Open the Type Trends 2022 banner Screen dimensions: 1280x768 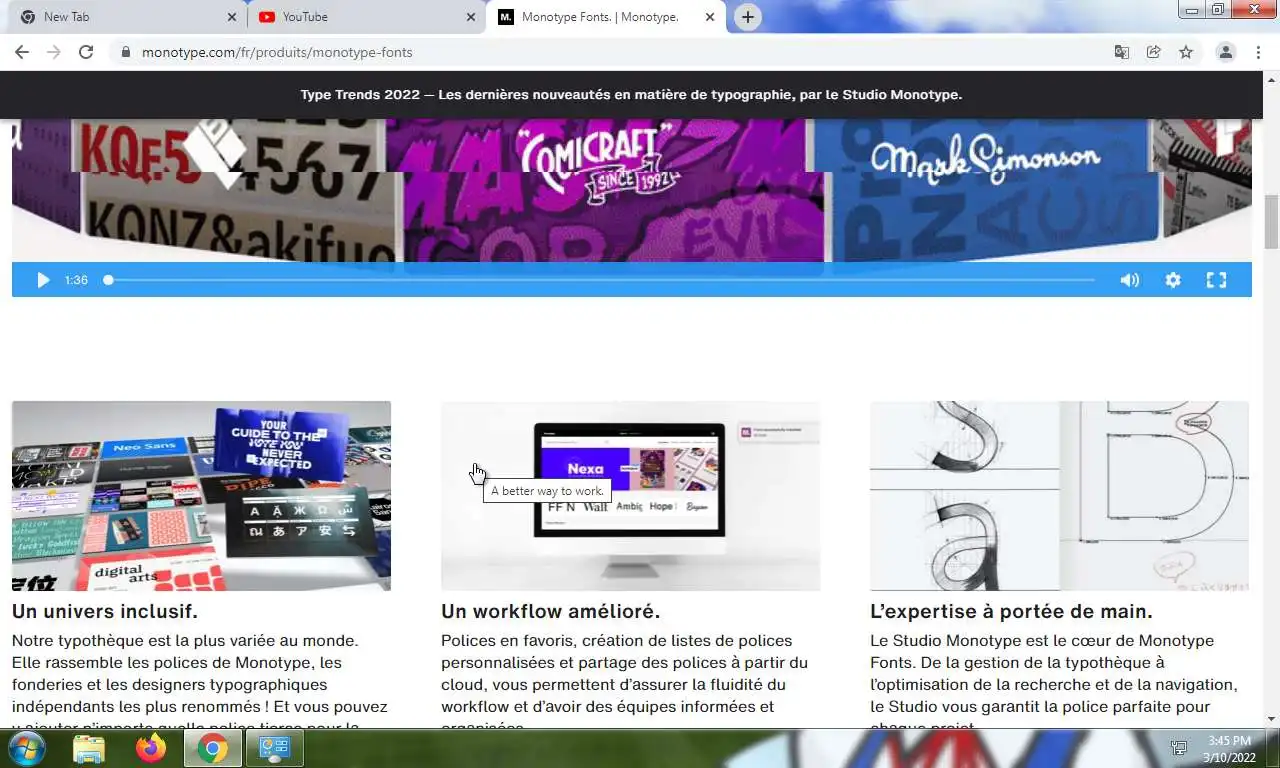click(631, 95)
